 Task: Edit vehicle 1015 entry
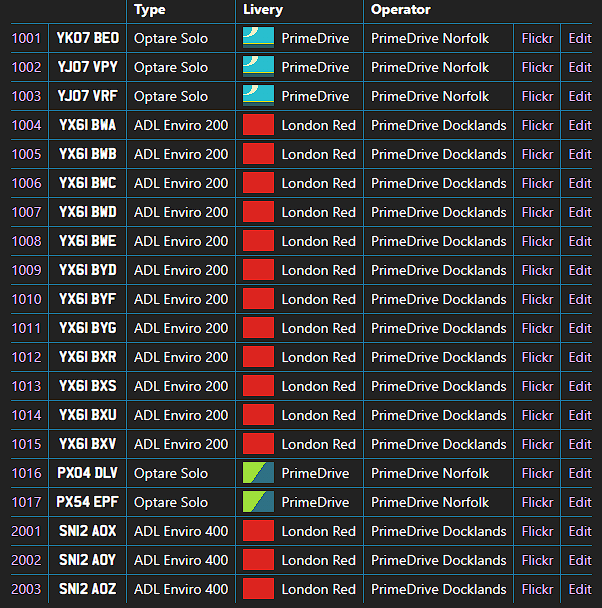[x=580, y=444]
